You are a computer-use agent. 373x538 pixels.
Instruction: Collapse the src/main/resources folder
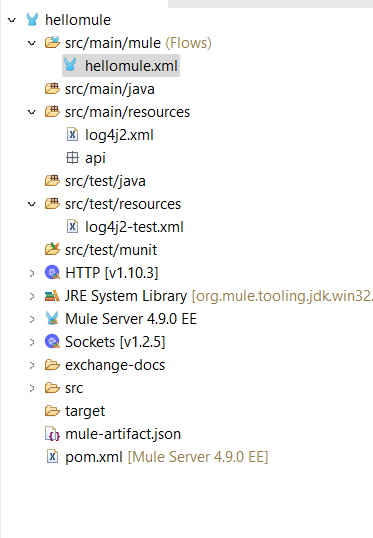[32, 112]
